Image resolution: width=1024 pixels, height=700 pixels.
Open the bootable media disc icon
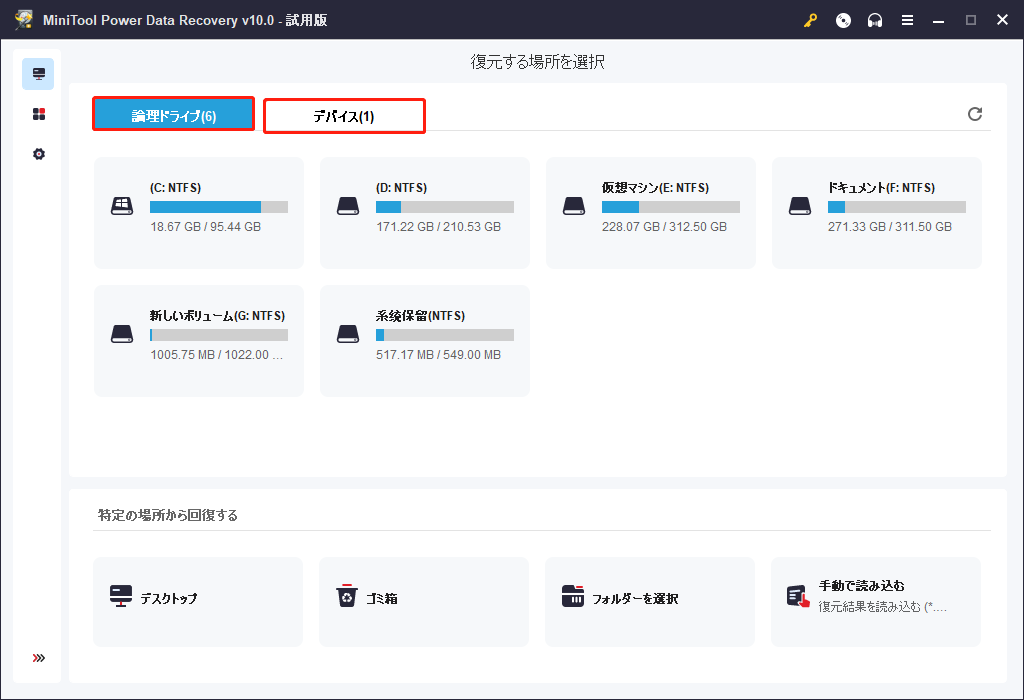pyautogui.click(x=843, y=20)
